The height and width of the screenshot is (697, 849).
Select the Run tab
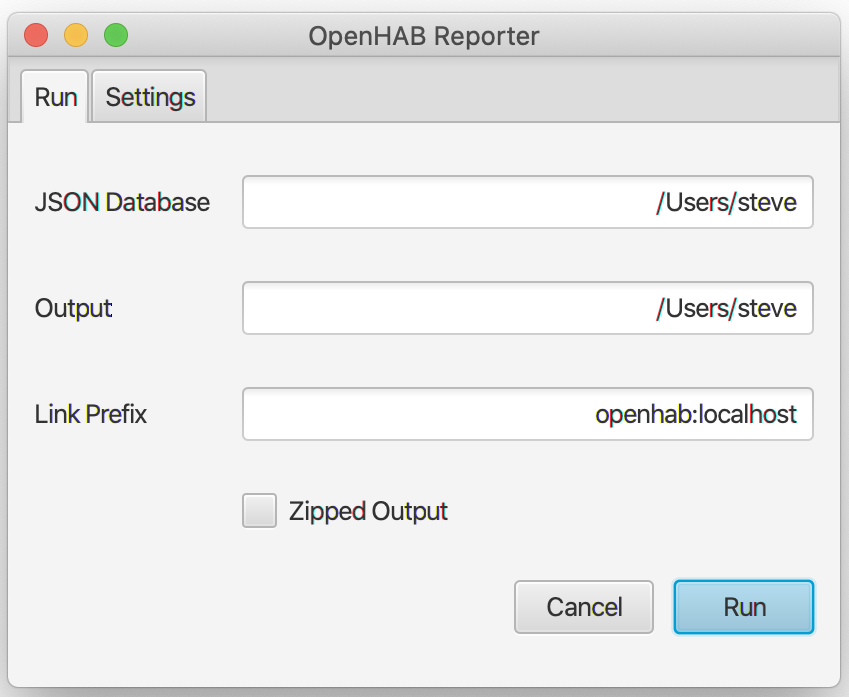pos(55,96)
